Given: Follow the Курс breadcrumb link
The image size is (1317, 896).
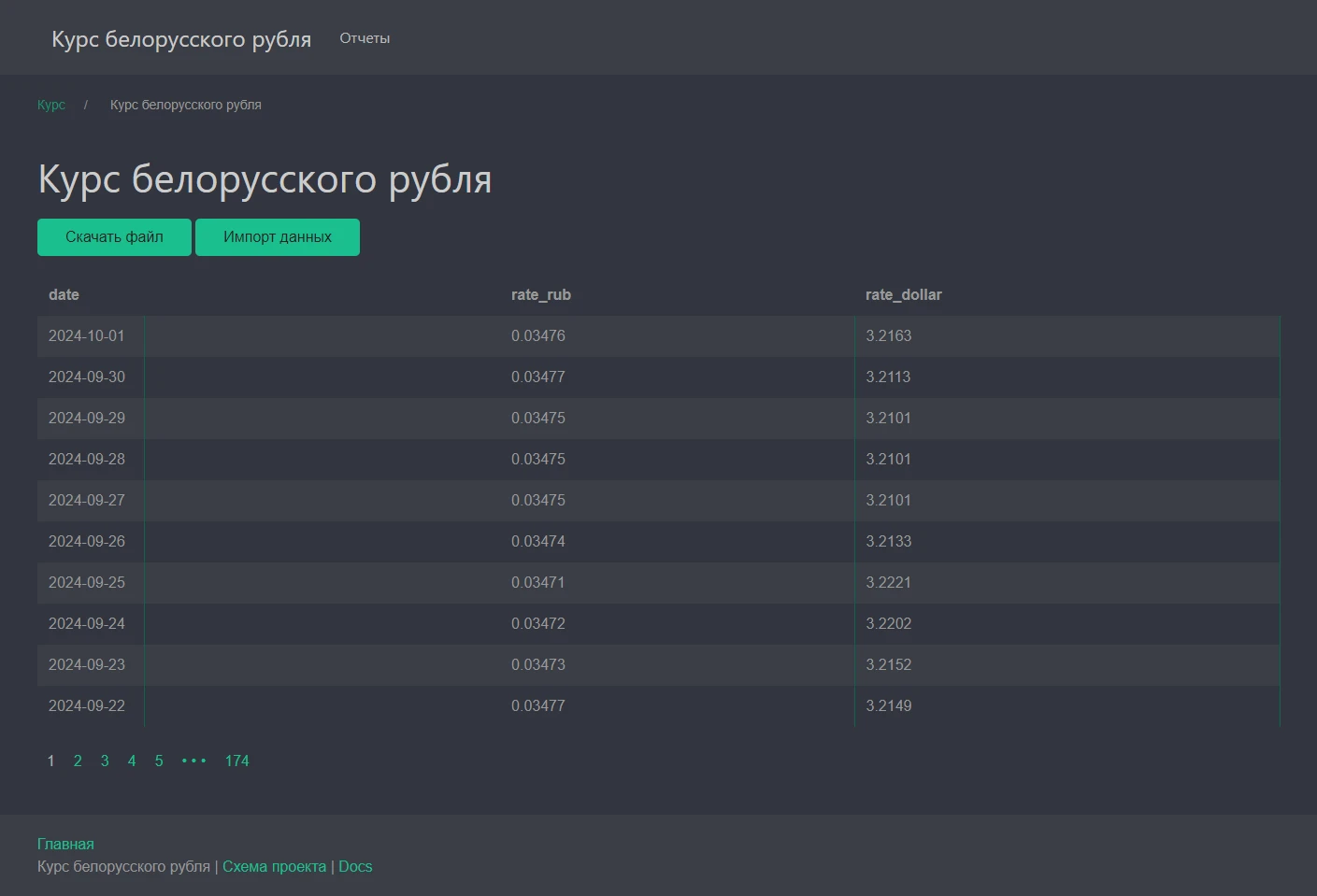Looking at the screenshot, I should 50,104.
